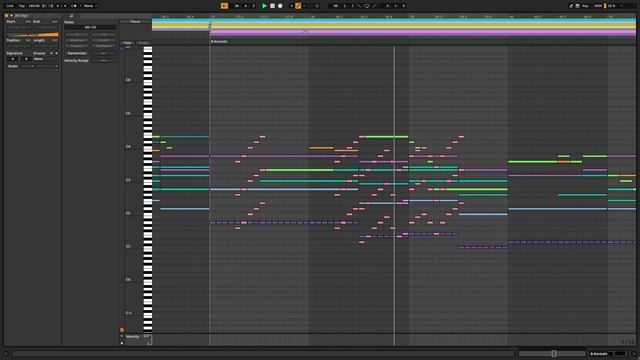The height and width of the screenshot is (360, 640).
Task: Open the global quantization None dropdown
Action: pos(91,6)
